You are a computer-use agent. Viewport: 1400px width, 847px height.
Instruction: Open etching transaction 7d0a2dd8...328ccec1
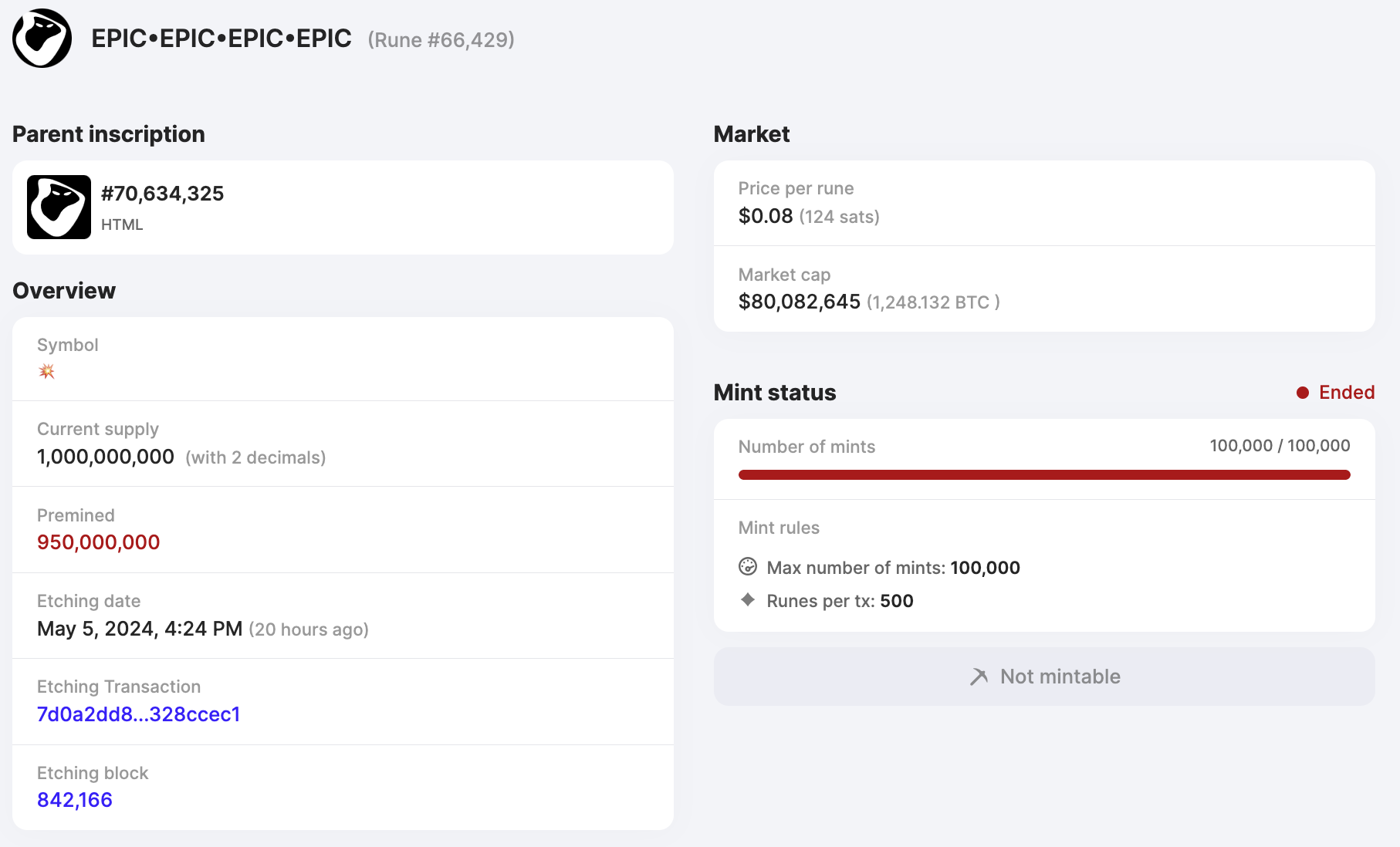[139, 714]
